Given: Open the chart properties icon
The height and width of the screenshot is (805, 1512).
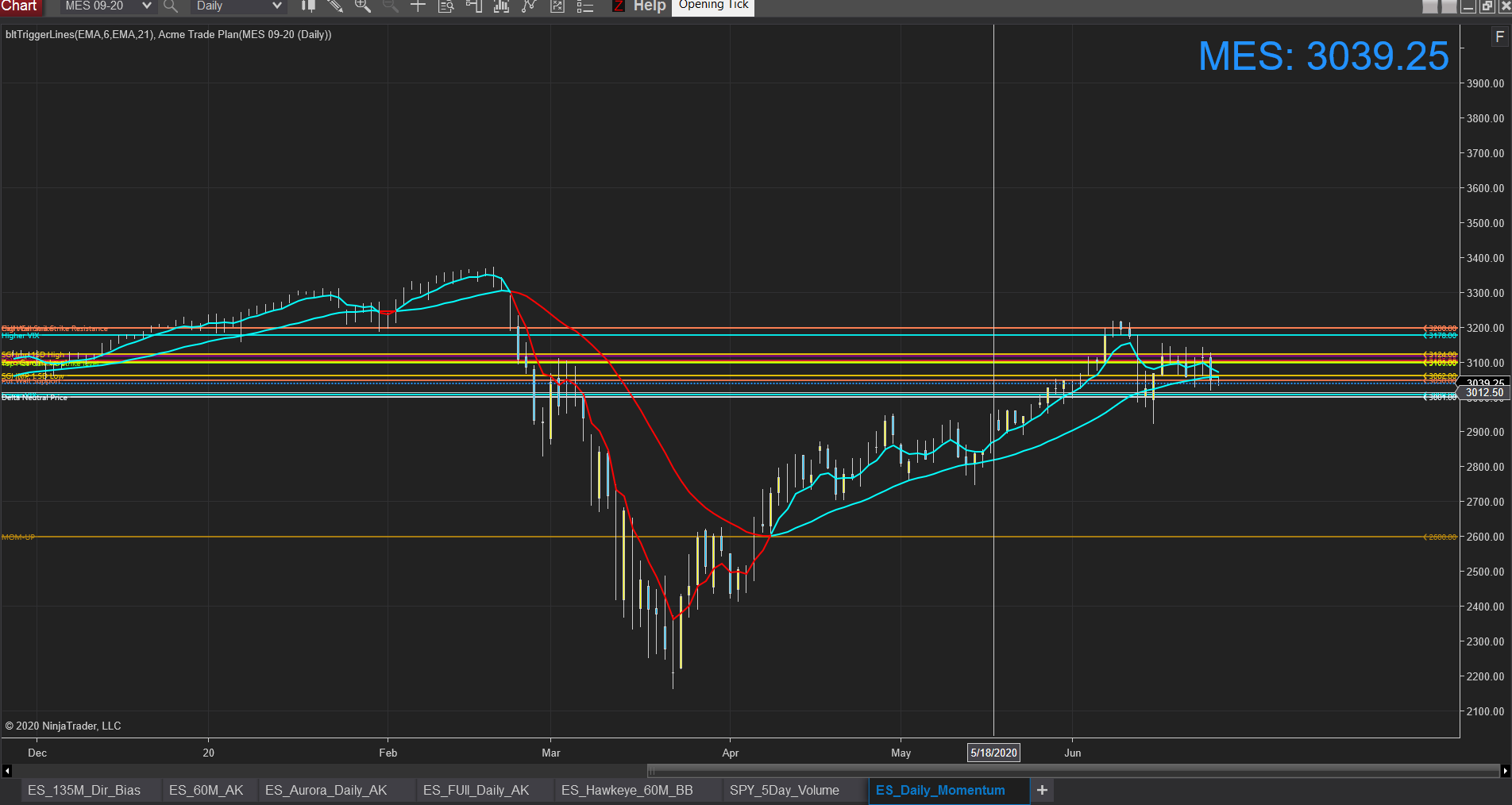Looking at the screenshot, I should click(x=557, y=6).
